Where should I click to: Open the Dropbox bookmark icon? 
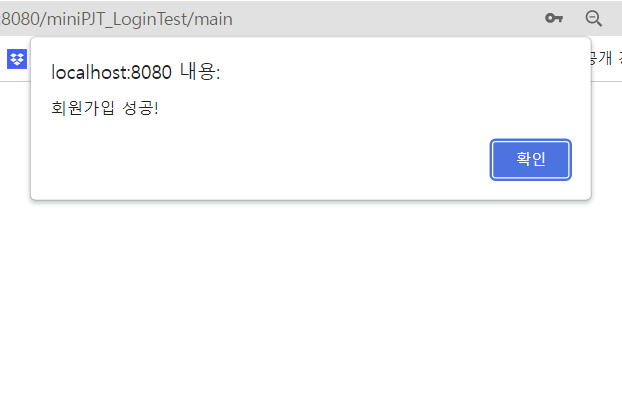pos(17,59)
